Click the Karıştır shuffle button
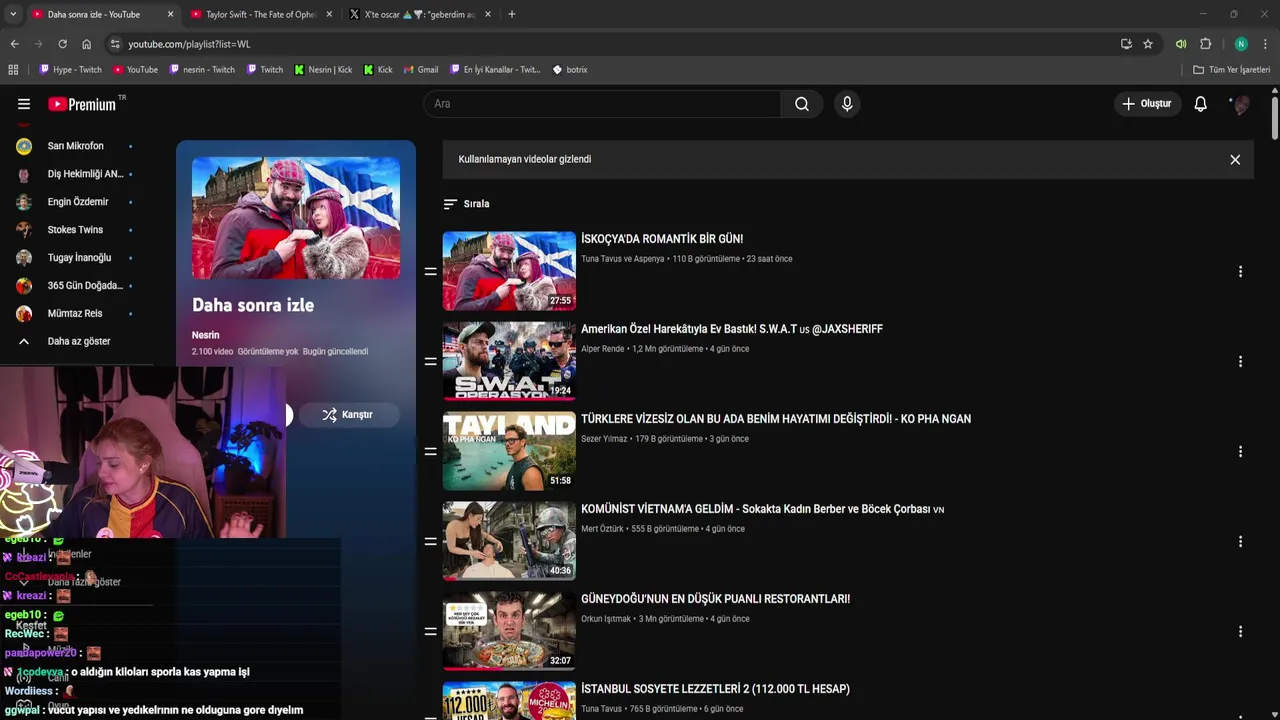 coord(348,415)
